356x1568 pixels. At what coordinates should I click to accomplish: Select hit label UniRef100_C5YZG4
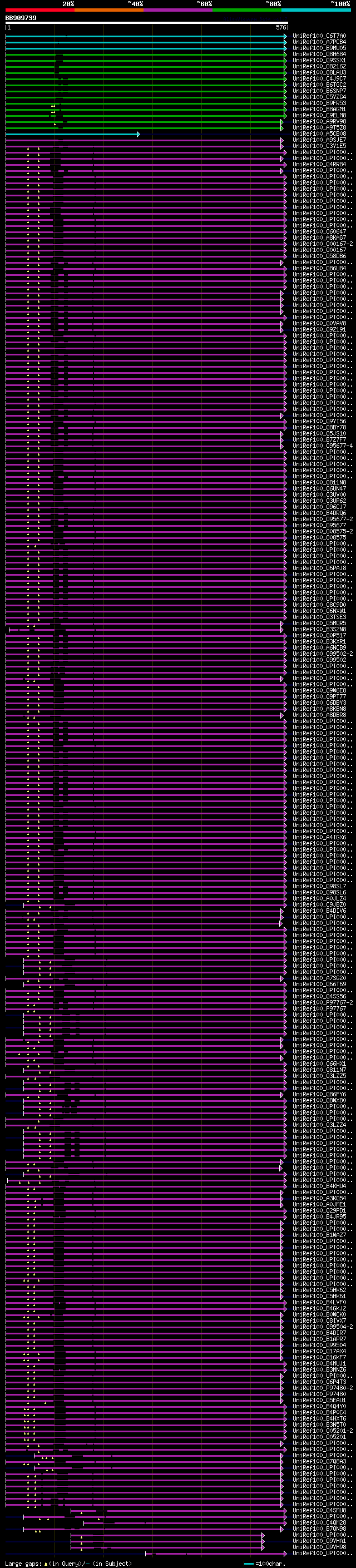pos(319,97)
